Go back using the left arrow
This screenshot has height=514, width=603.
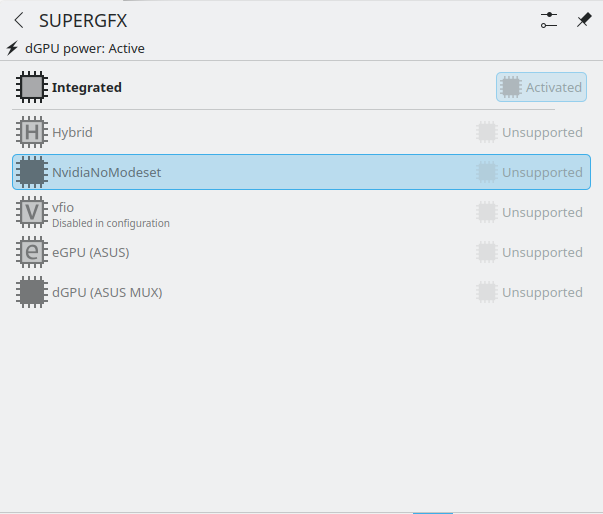18,20
